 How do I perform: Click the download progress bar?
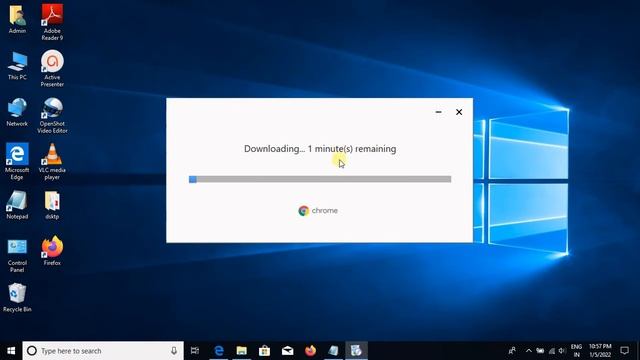pos(320,179)
